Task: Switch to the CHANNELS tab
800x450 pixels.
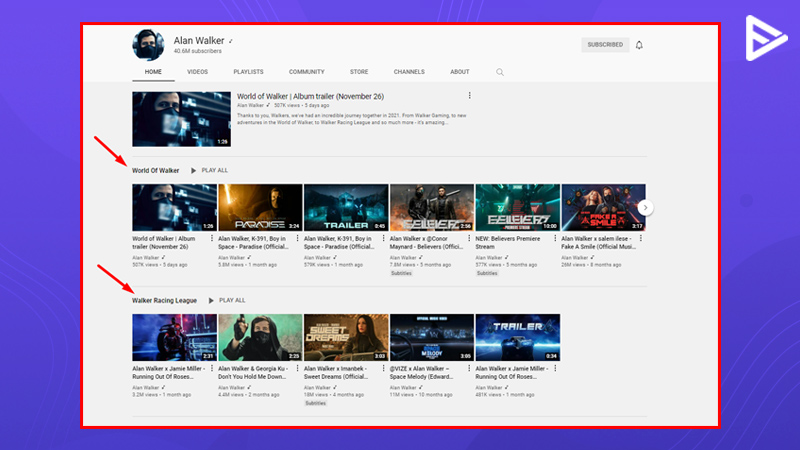Action: pyautogui.click(x=409, y=72)
